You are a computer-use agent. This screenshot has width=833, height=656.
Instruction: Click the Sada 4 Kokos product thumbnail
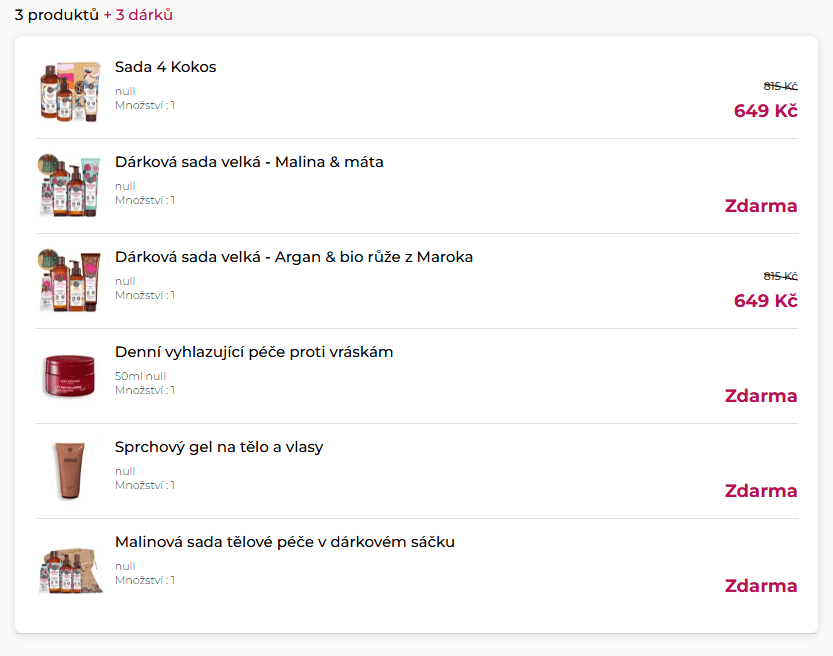70,91
